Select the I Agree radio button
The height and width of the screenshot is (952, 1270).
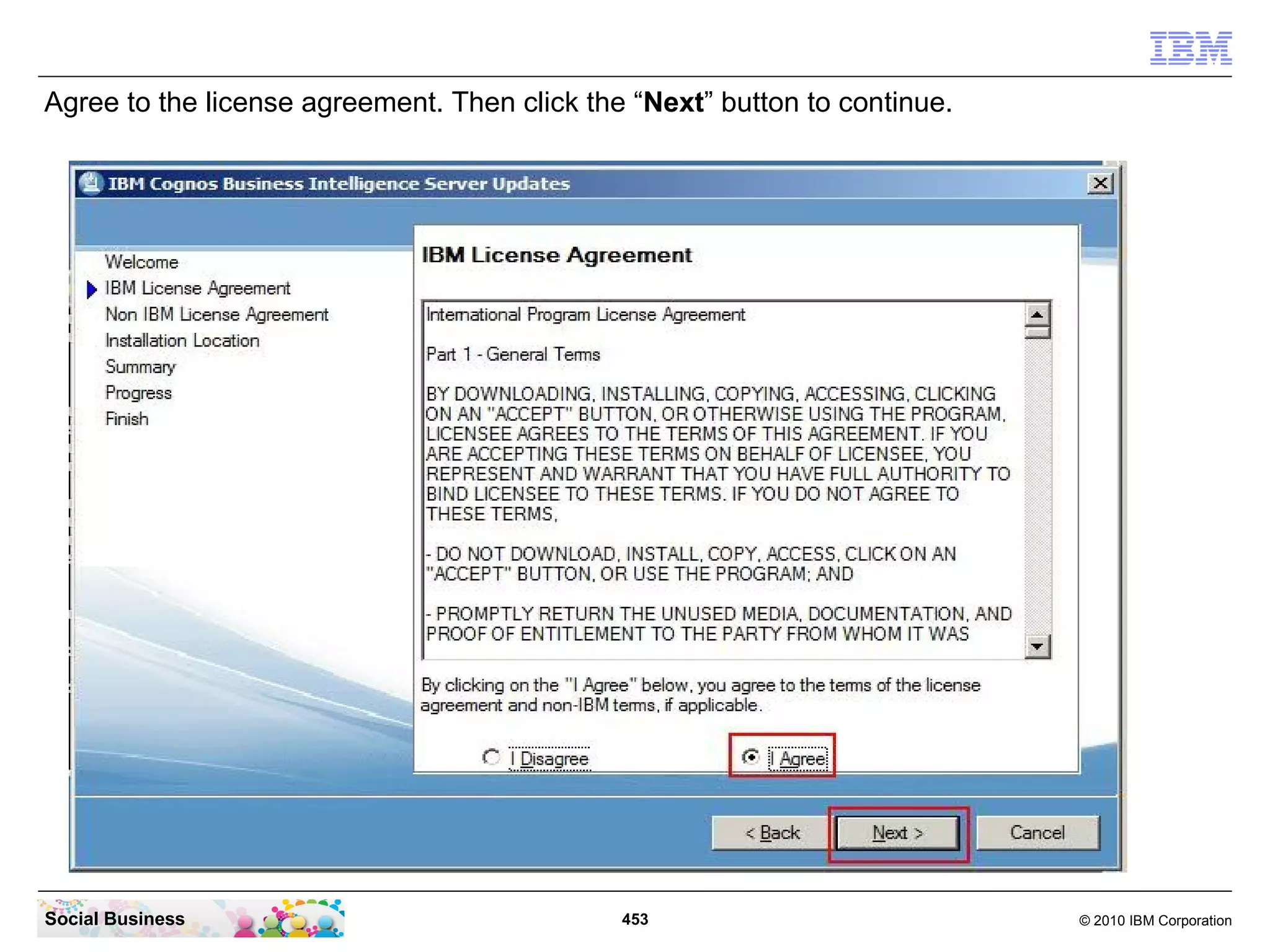coord(751,757)
